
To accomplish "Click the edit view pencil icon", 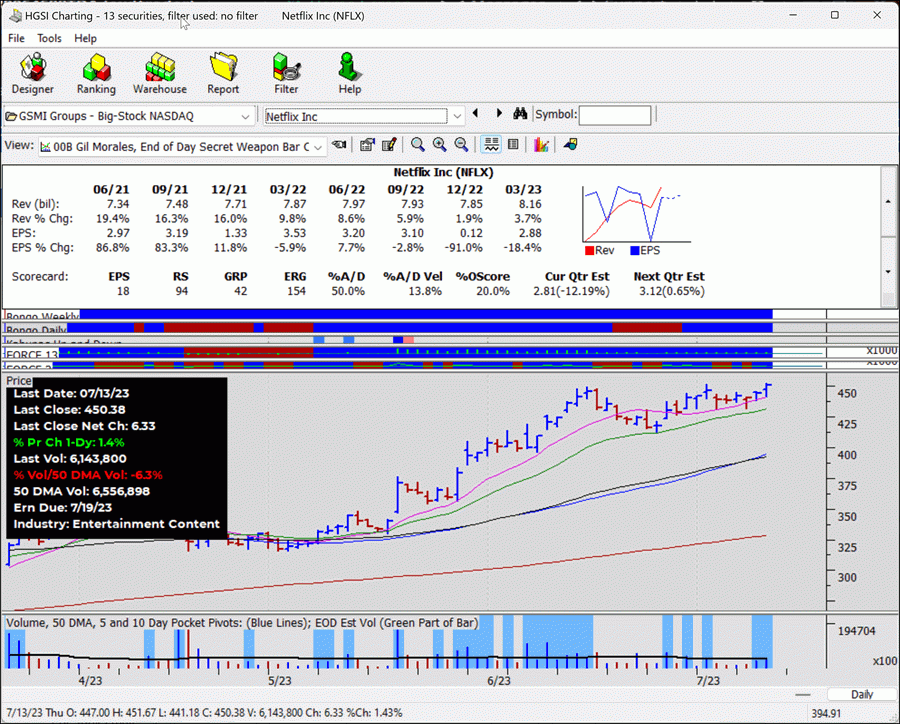I will 389,145.
